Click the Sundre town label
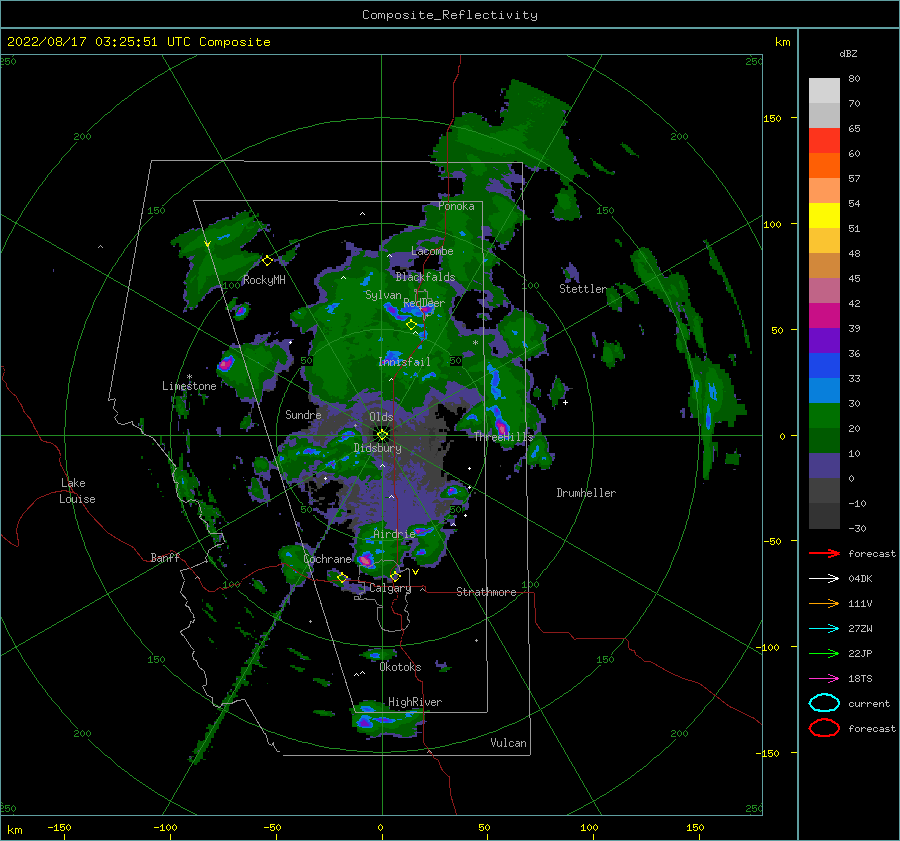 pyautogui.click(x=303, y=414)
